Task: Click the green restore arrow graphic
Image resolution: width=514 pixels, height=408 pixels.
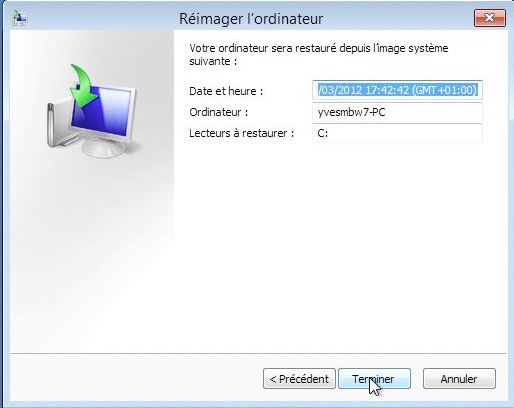Action: [x=83, y=85]
